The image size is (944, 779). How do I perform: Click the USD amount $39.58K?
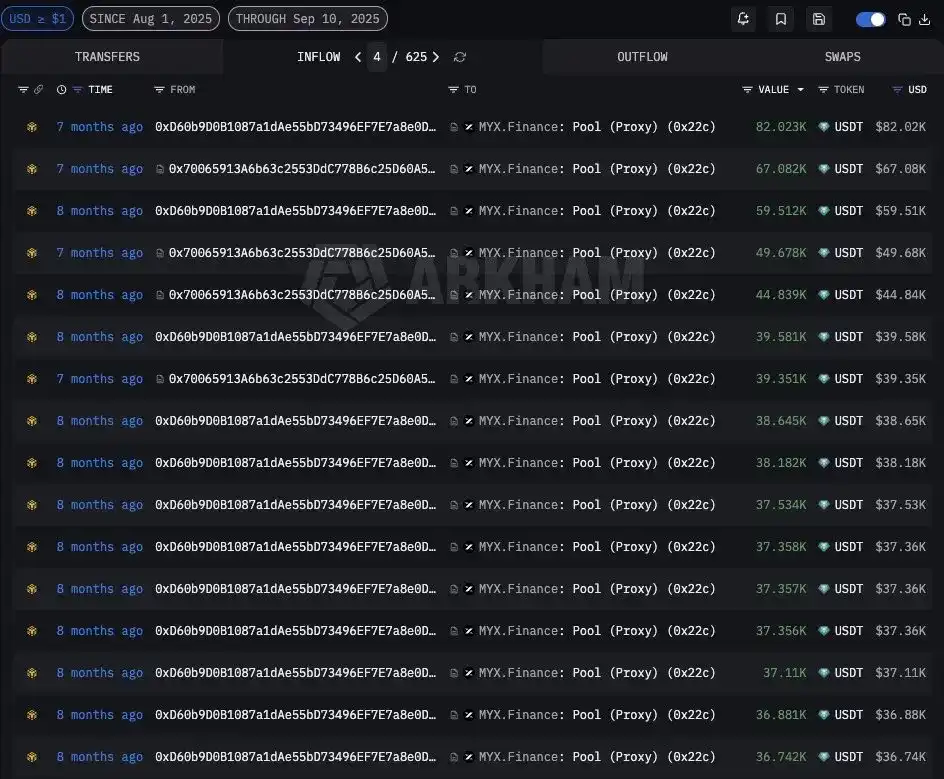tap(901, 337)
